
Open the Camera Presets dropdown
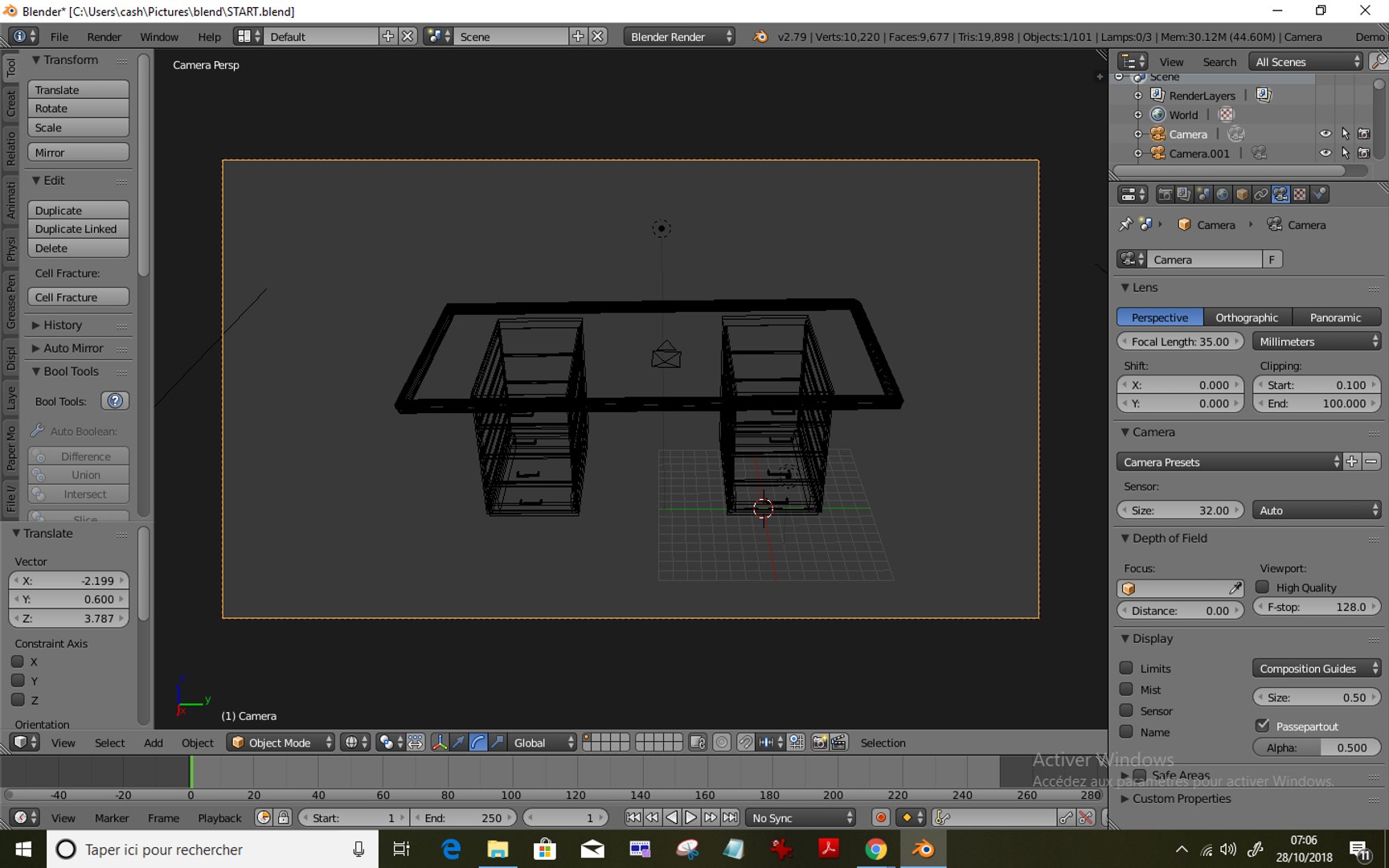[1229, 461]
